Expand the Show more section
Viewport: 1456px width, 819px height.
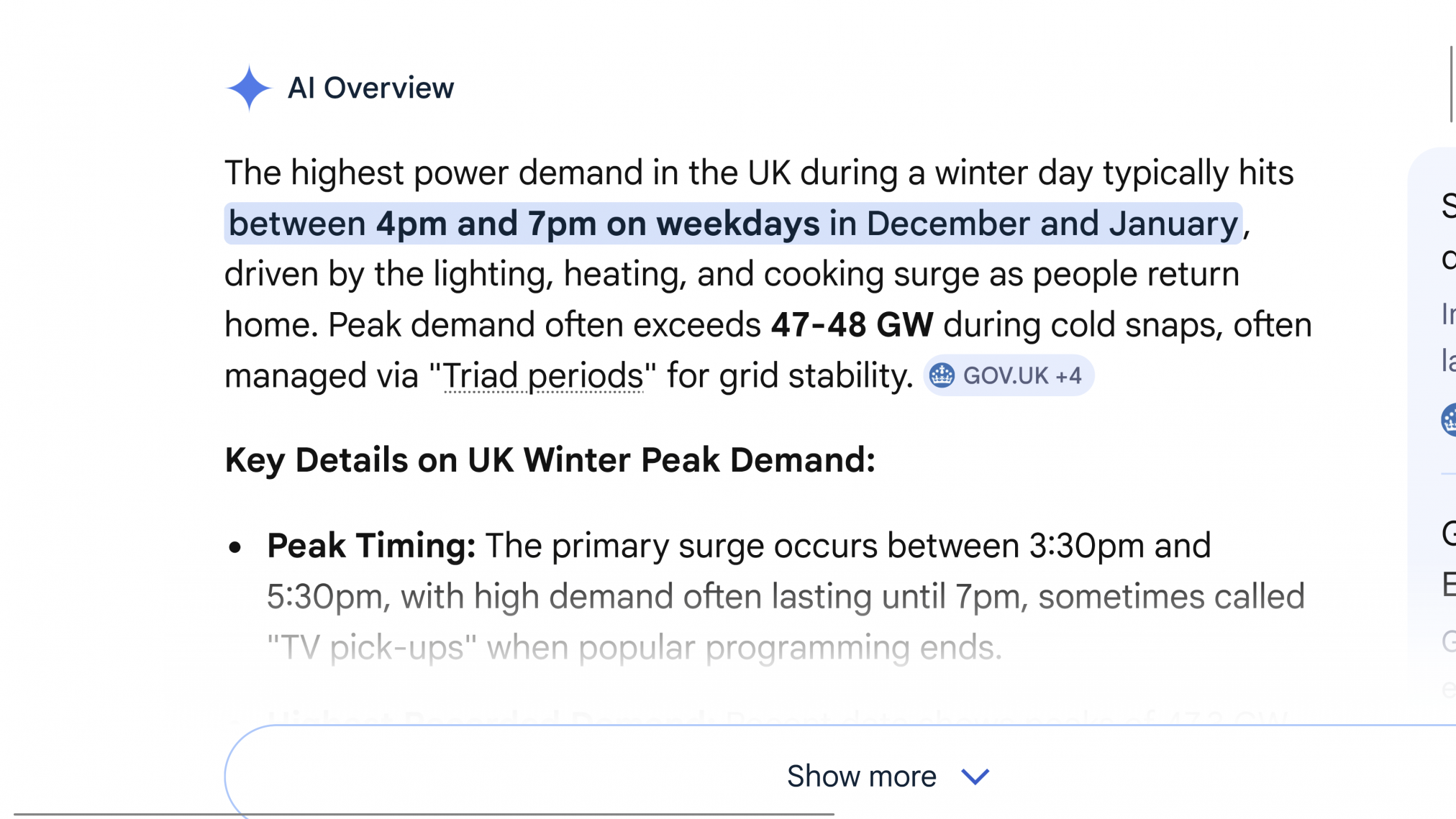(862, 775)
